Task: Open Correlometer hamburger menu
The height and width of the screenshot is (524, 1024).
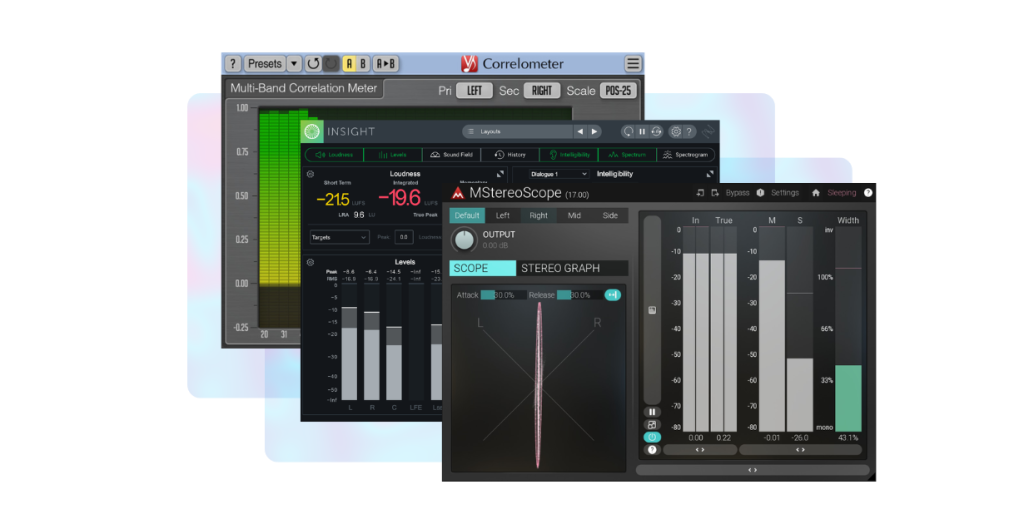Action: 633,63
